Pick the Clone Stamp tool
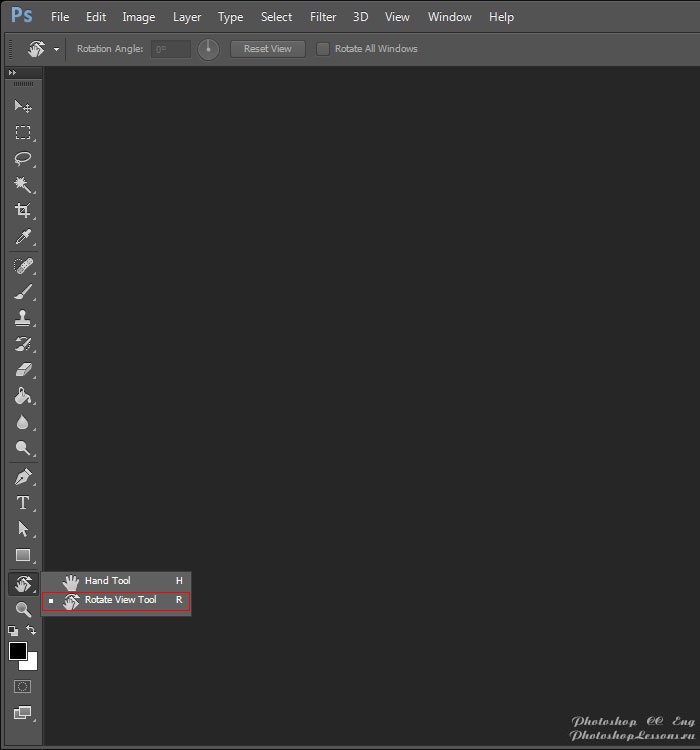Screen dimensions: 700x750 pyautogui.click(x=22, y=319)
